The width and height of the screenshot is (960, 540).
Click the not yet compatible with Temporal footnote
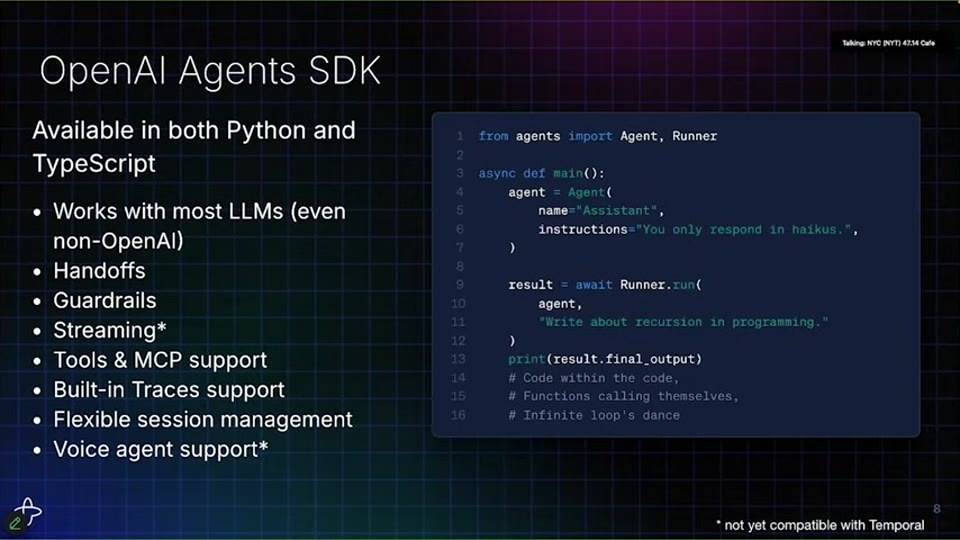pos(820,525)
